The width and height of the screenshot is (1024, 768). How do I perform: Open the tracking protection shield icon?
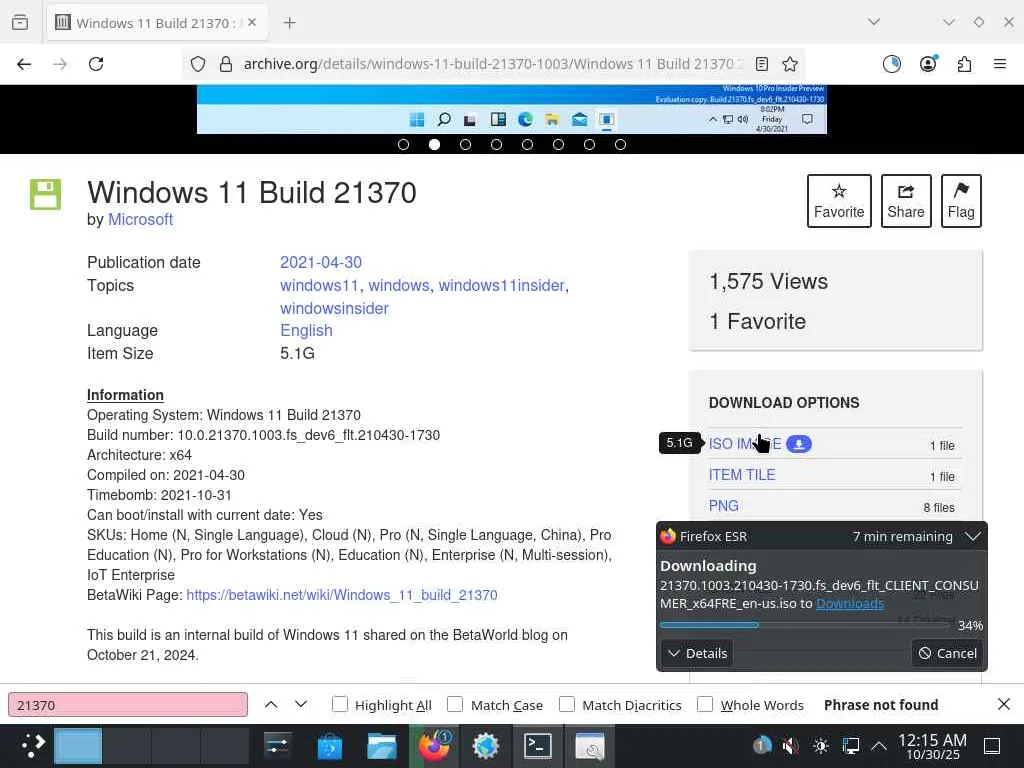coord(198,64)
